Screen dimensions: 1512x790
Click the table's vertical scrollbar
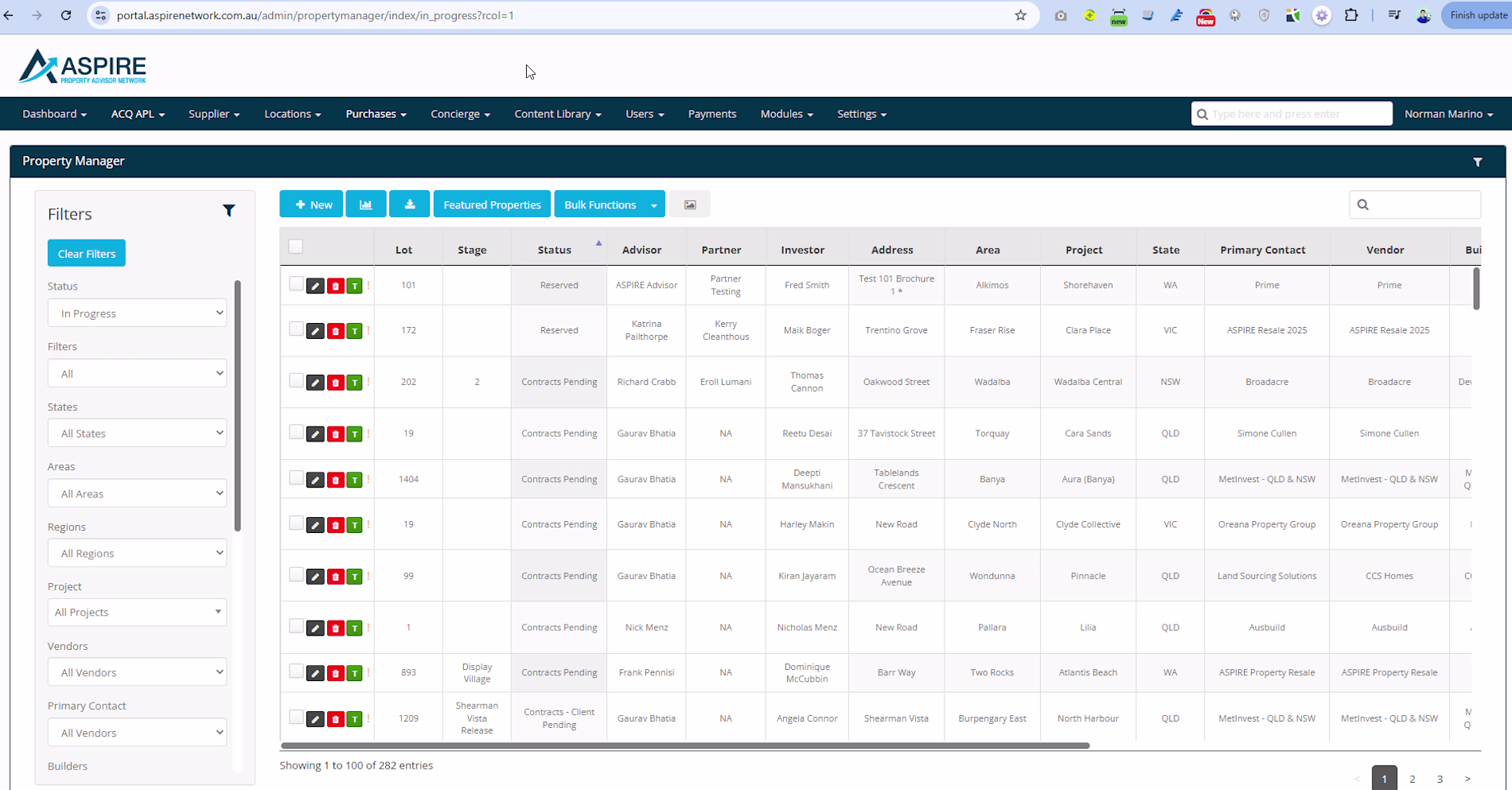pos(1476,289)
